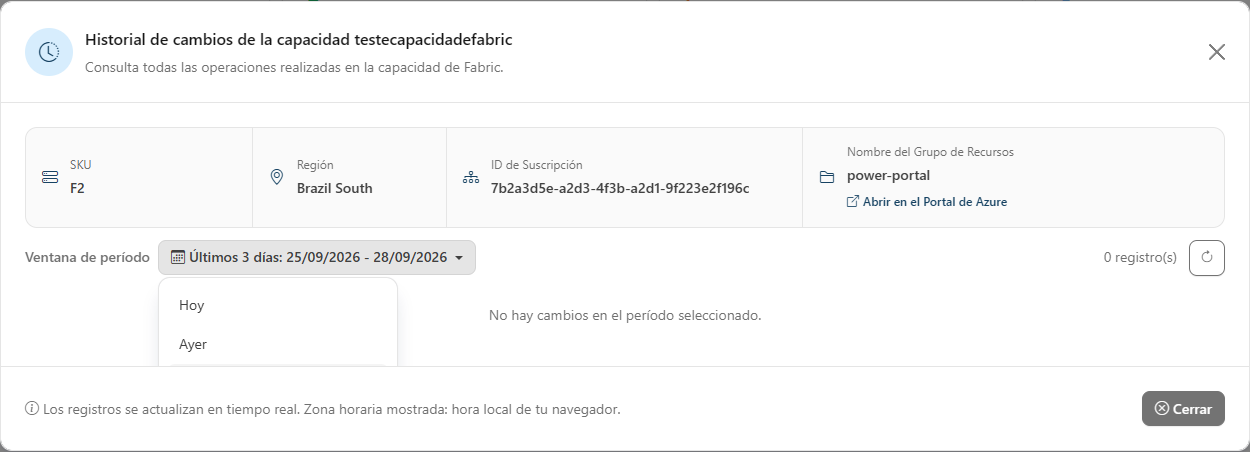This screenshot has width=1250, height=452.
Task: Select 'Ayer' from the period menu
Action: pos(278,344)
